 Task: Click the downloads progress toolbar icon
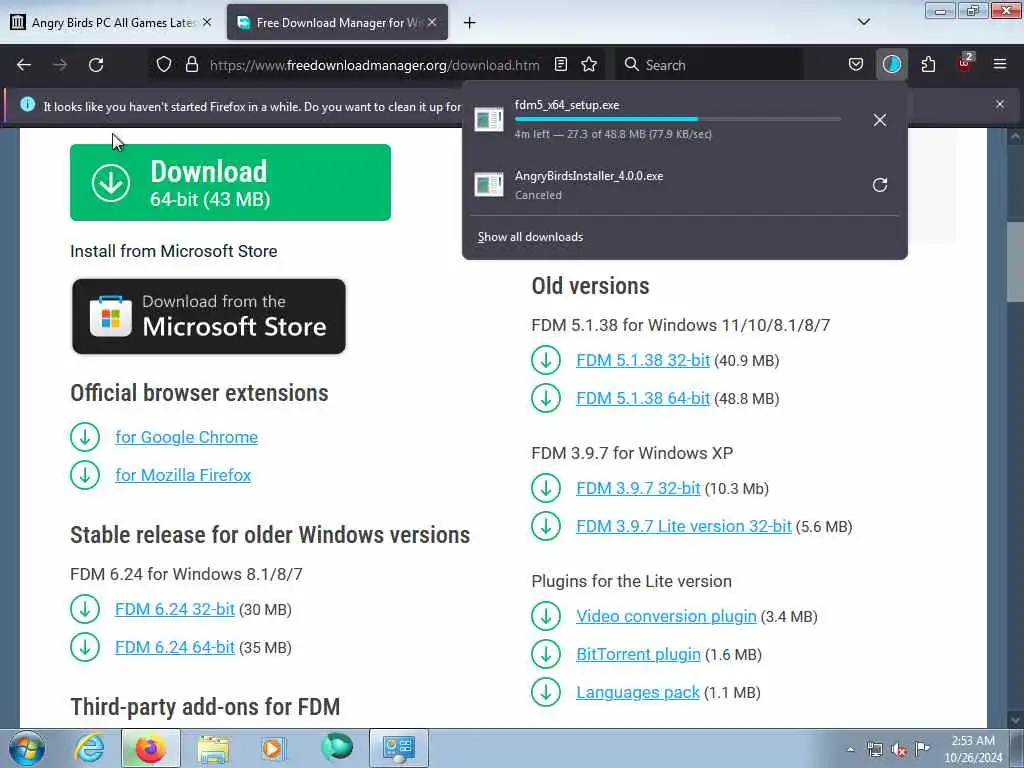click(x=891, y=65)
